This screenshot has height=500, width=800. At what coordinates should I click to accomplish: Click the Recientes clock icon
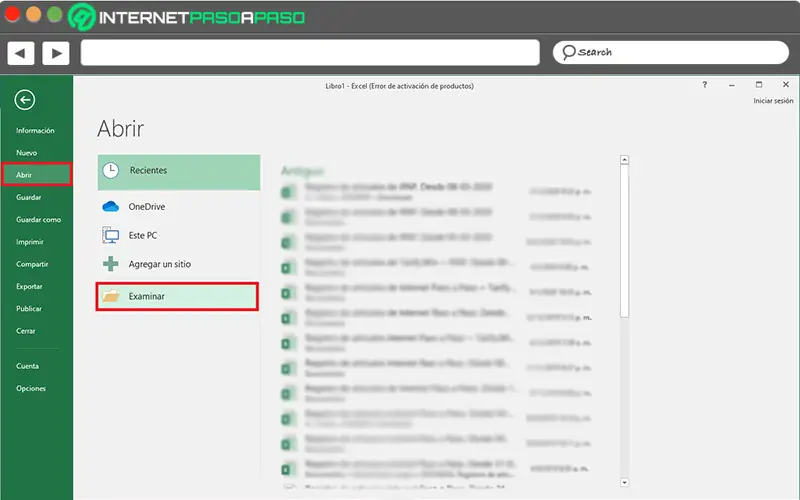(x=111, y=170)
